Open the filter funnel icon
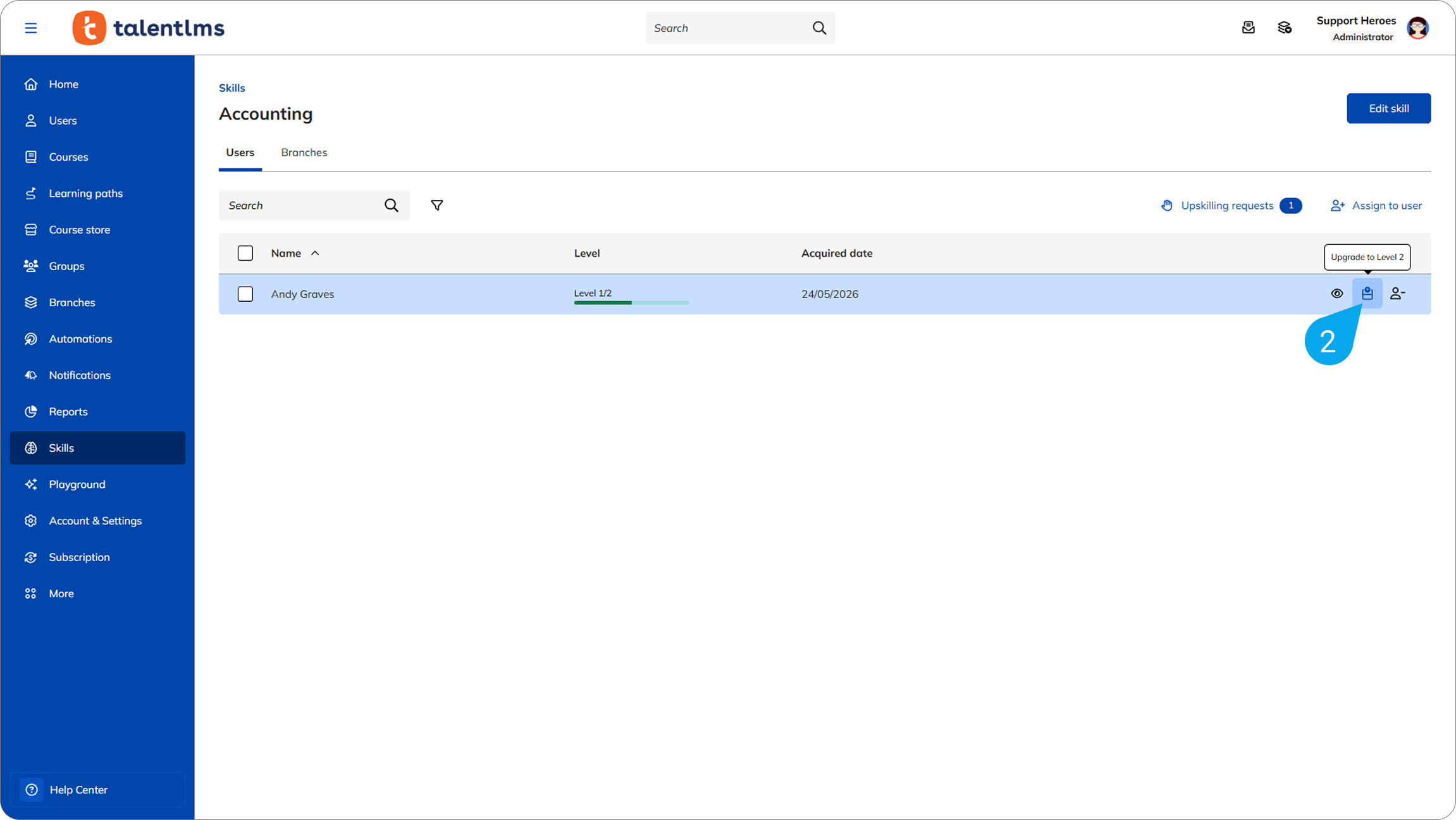 [437, 205]
